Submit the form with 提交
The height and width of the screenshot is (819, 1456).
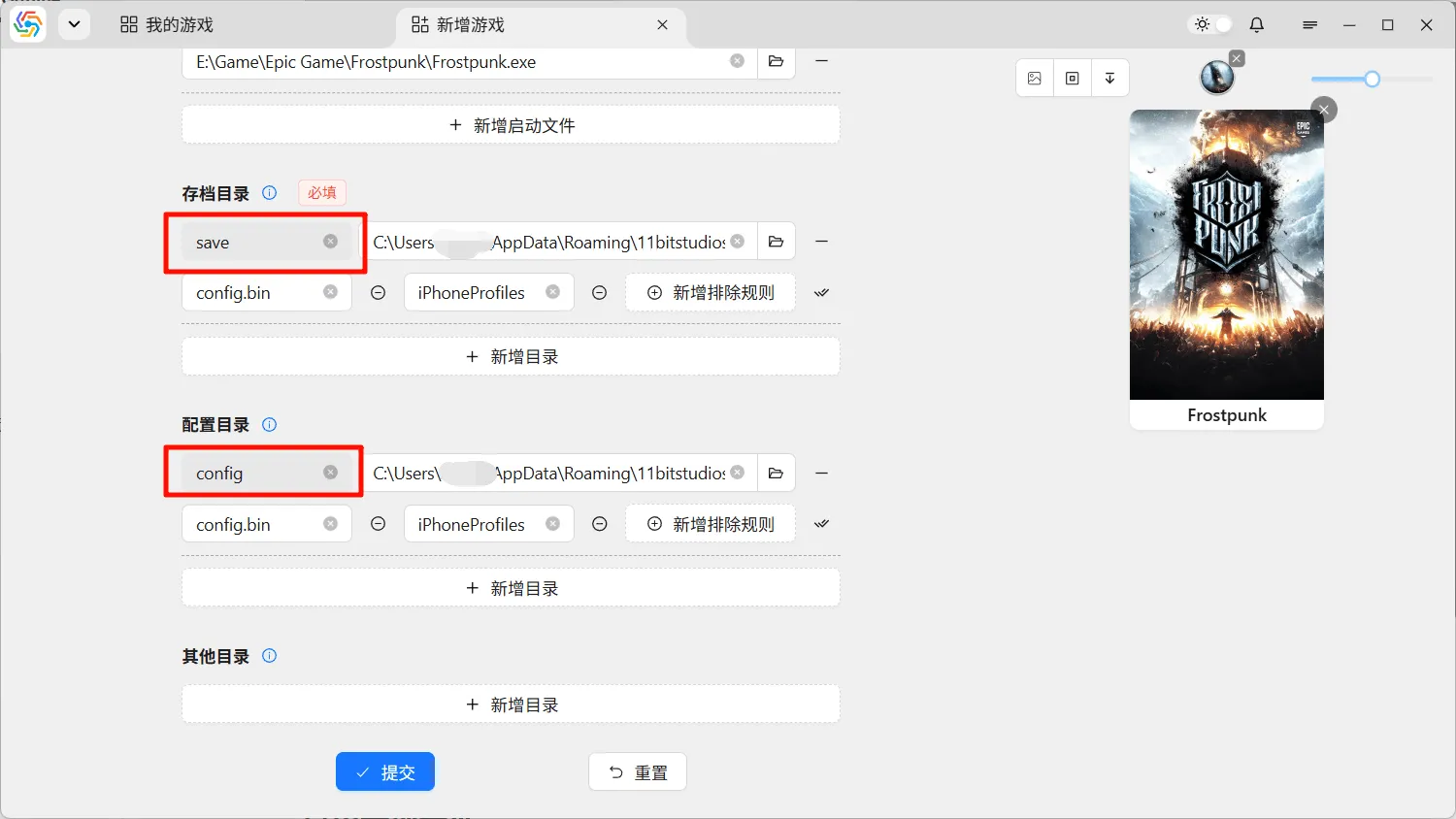point(385,771)
